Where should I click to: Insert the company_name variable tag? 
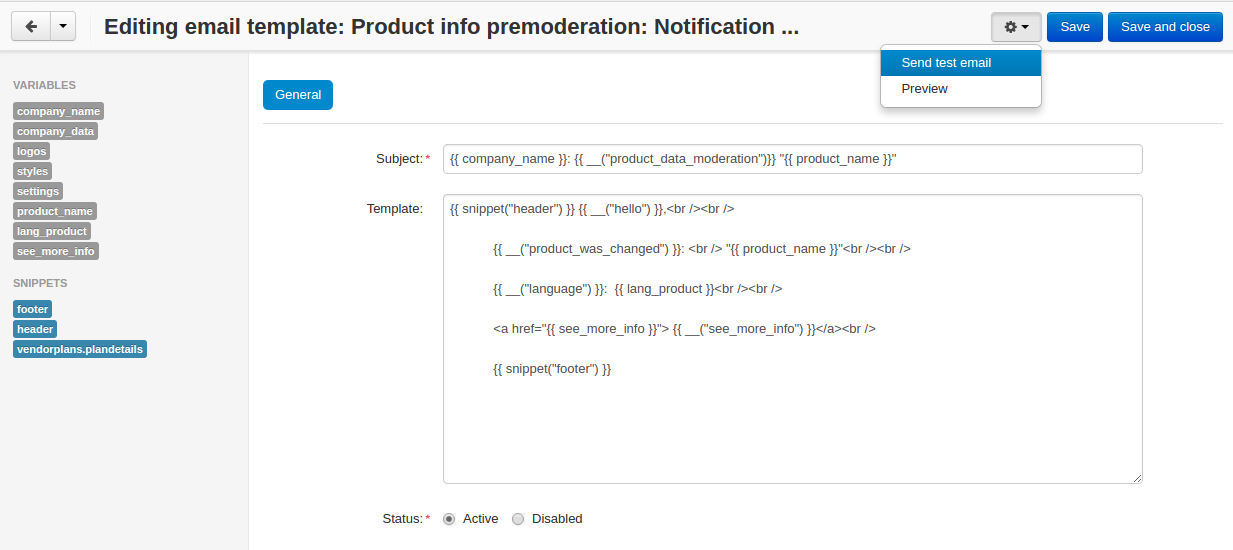pyautogui.click(x=58, y=111)
